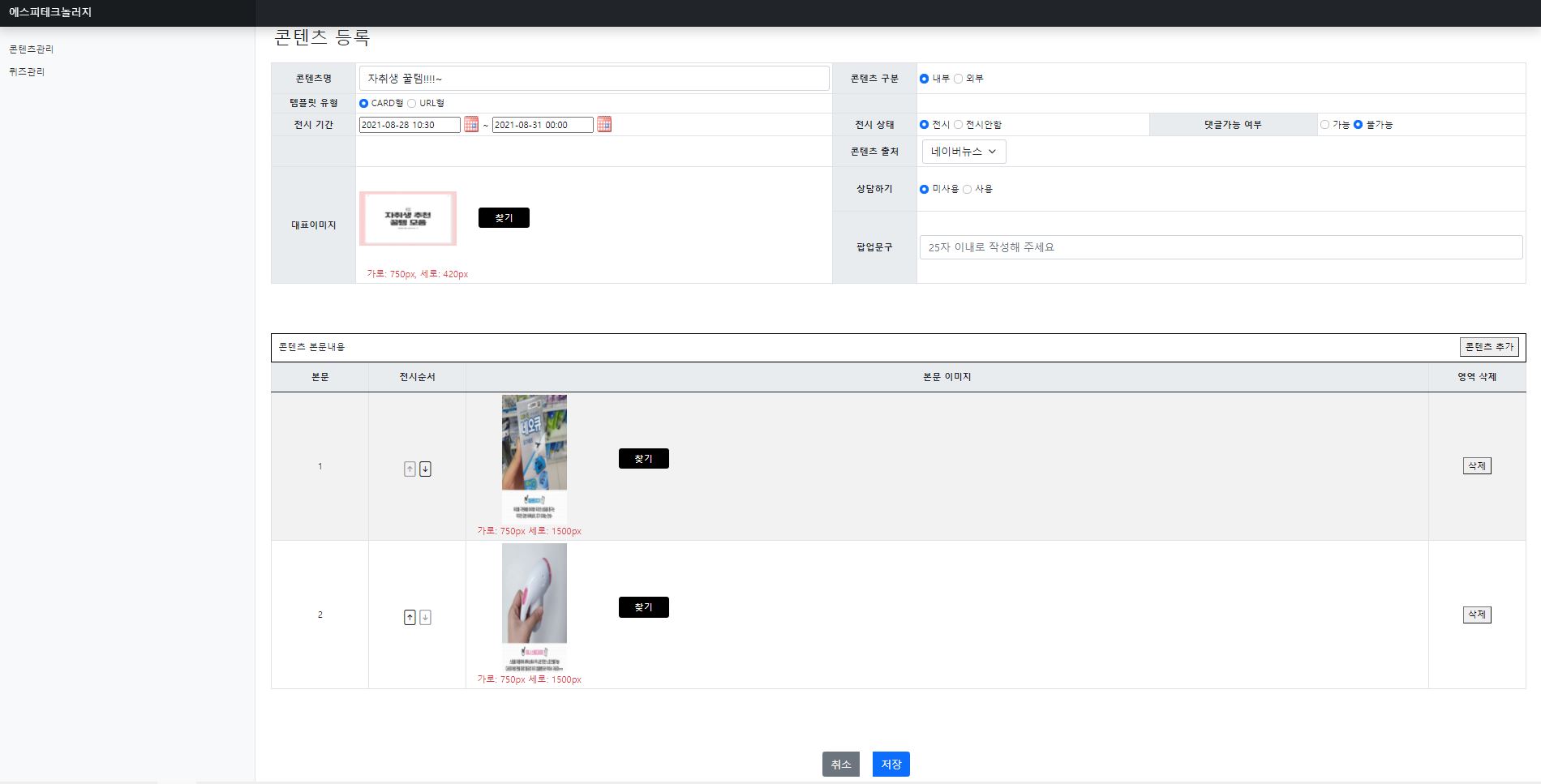Delete the first content row via 삭제
The image size is (1541, 784).
coord(1477,465)
